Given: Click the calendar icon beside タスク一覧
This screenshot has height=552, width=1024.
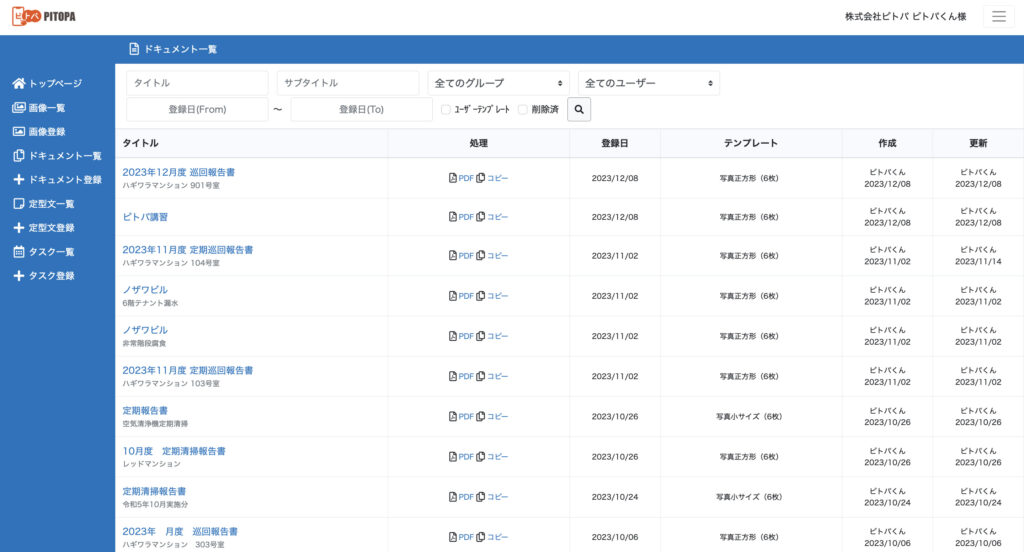Looking at the screenshot, I should 19,252.
